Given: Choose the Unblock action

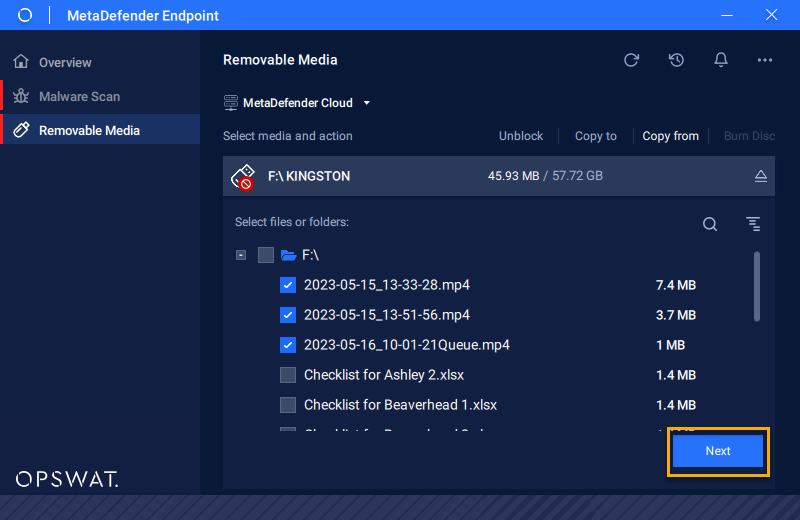Looking at the screenshot, I should click(x=520, y=136).
